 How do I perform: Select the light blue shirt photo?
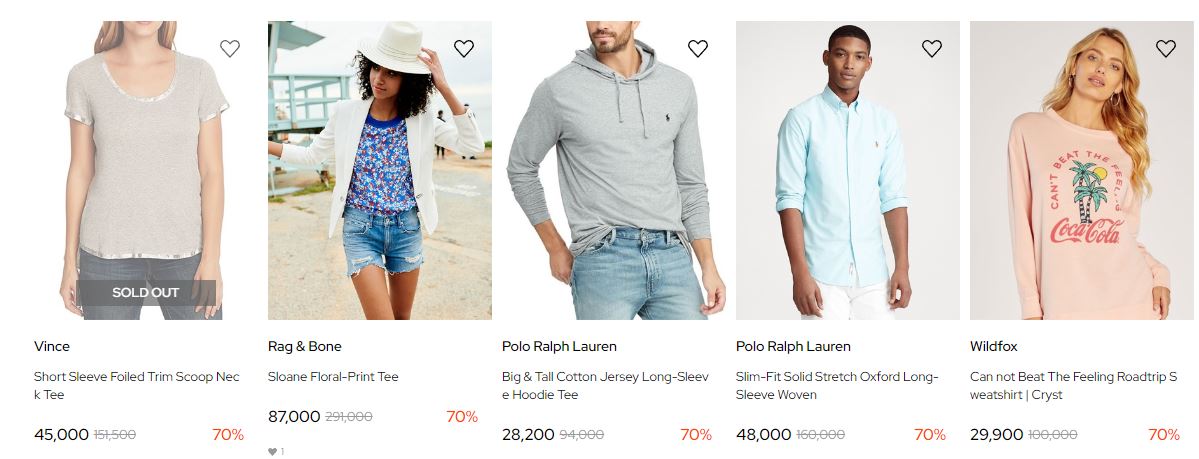coord(847,170)
